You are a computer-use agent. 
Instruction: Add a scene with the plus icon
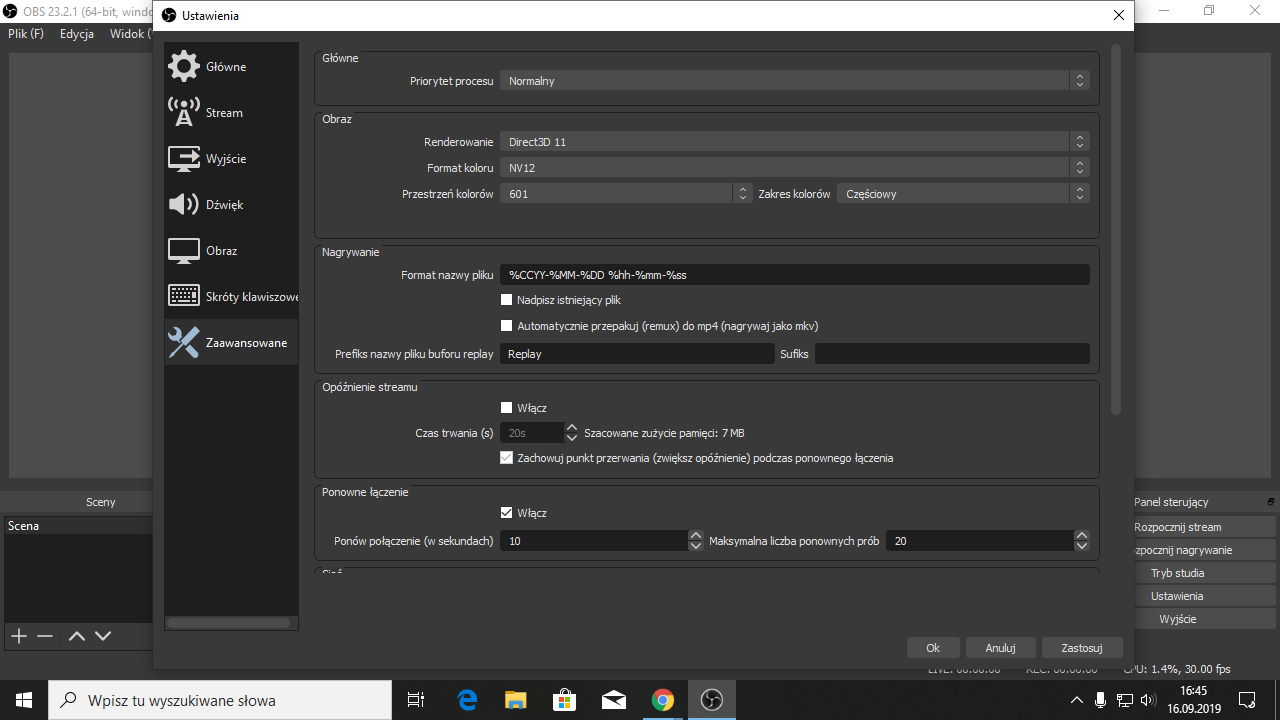tap(18, 636)
